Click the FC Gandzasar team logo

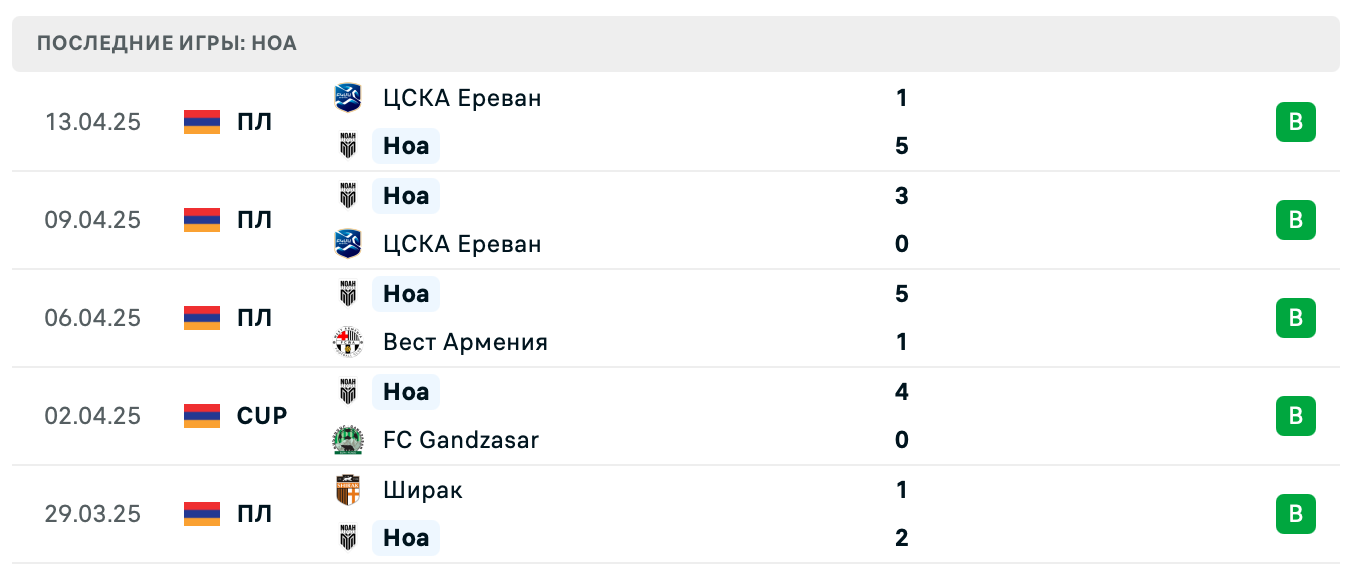pos(348,440)
